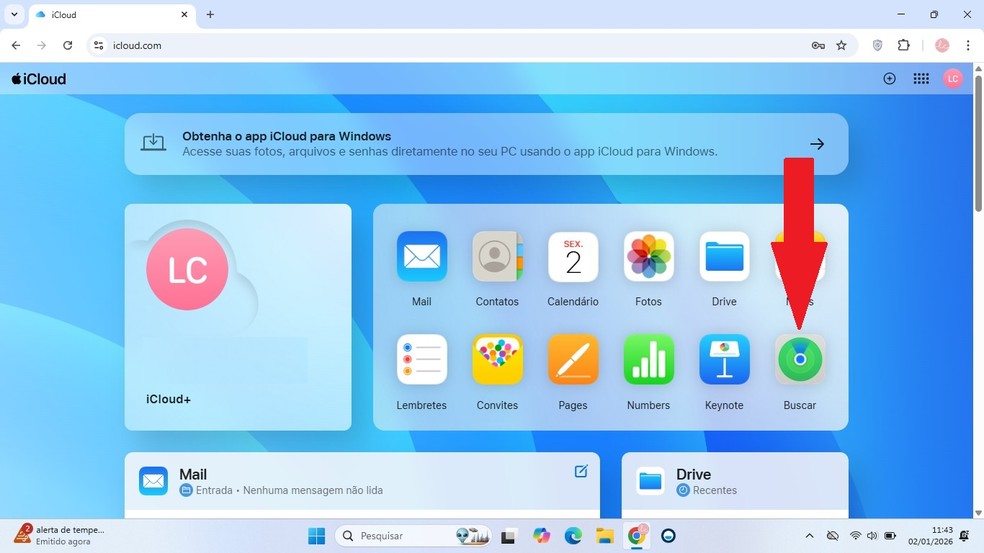Click the taskbar Pesquisar search box
984x553 pixels.
click(x=414, y=535)
